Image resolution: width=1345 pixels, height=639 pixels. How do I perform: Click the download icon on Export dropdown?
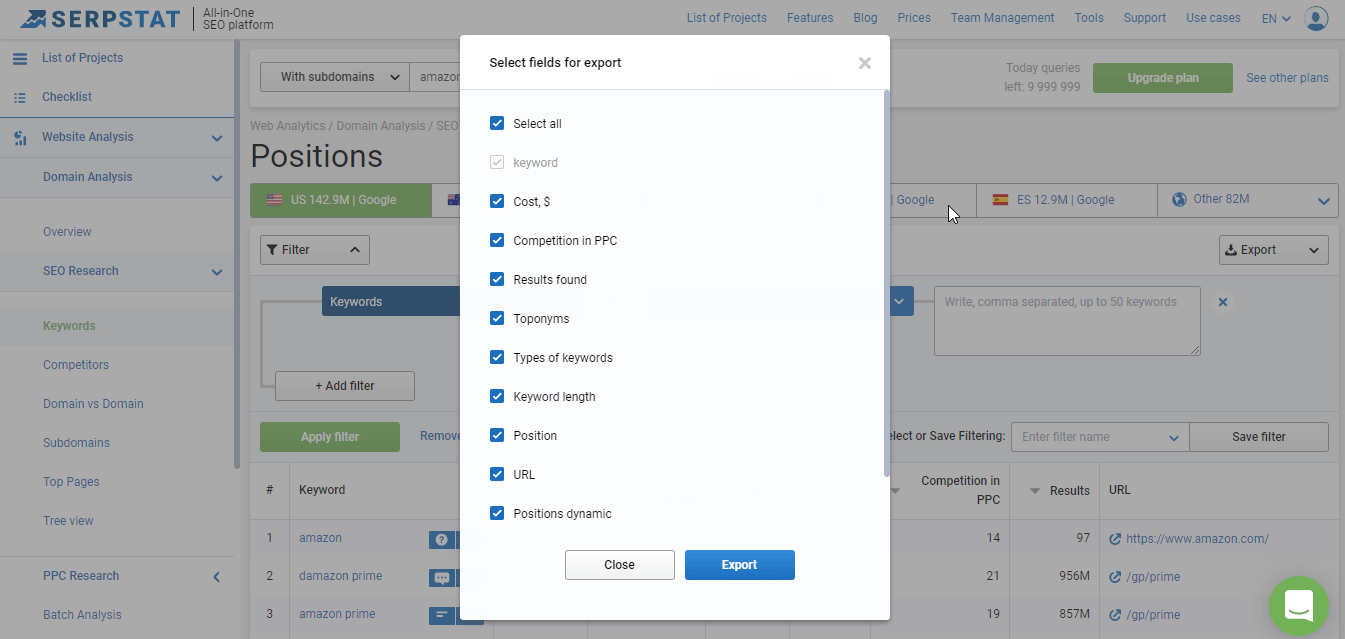tap(1231, 250)
